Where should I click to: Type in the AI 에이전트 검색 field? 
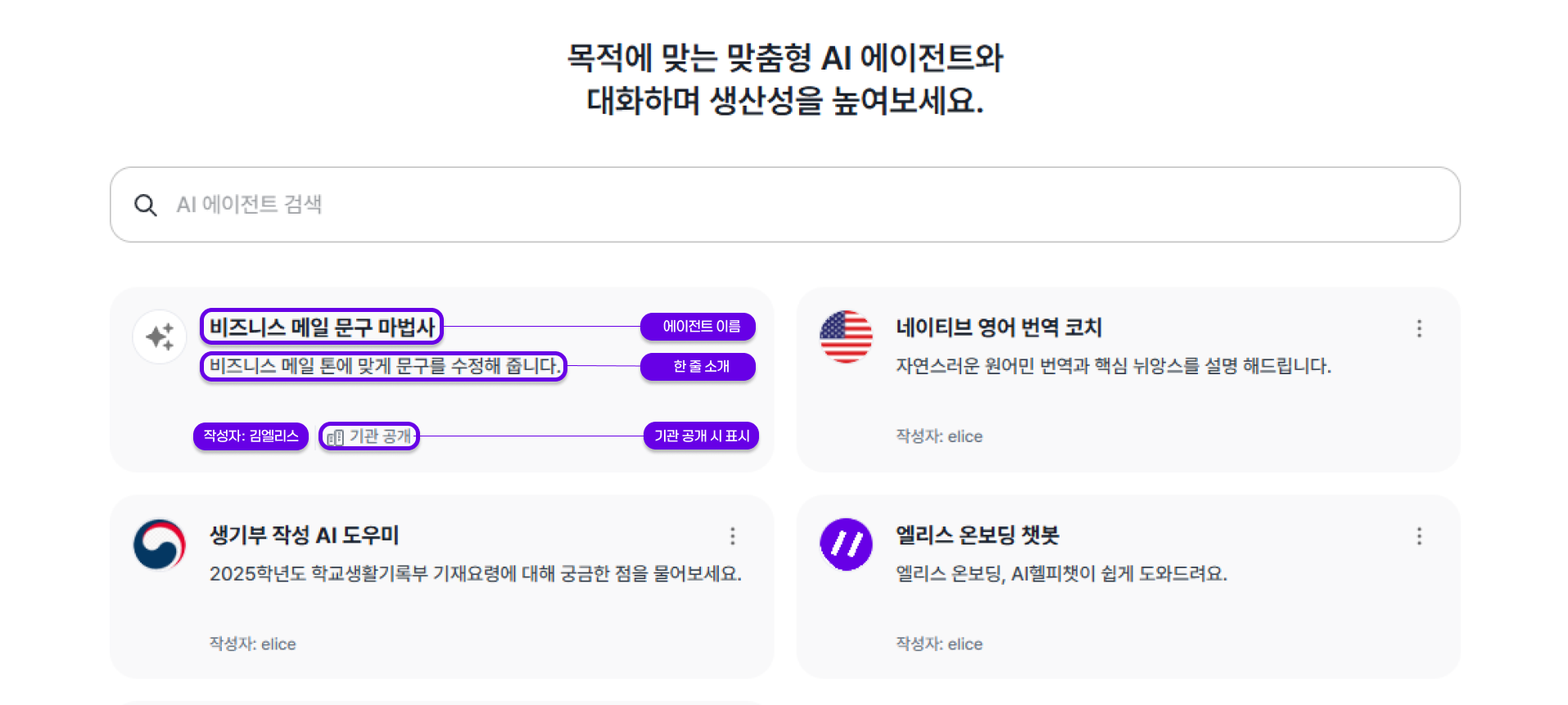[x=737, y=205]
